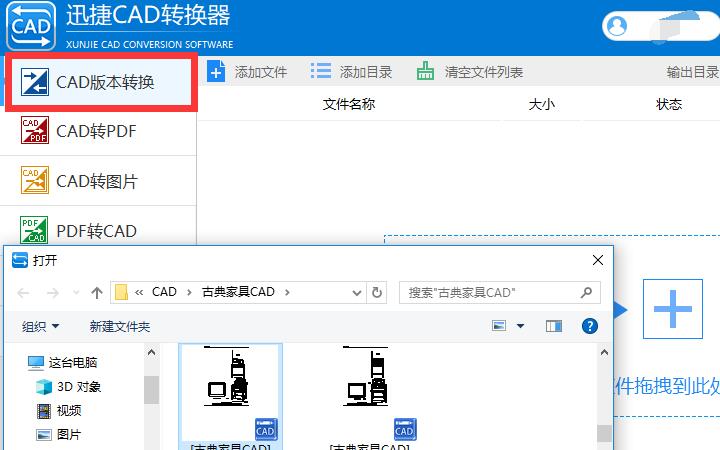Click the address bar folder icon
720x450 pixels.
121,292
